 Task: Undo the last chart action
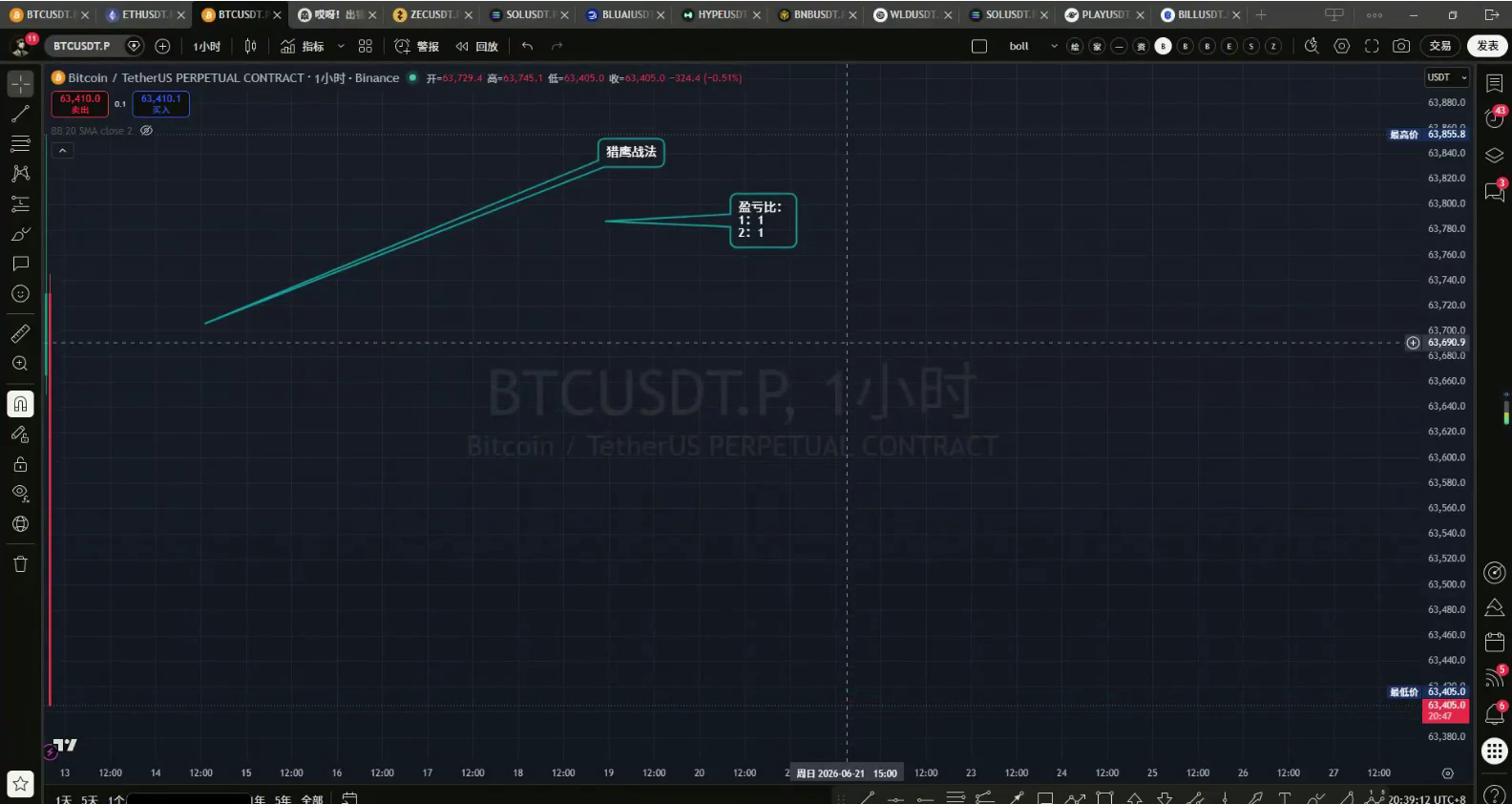527,46
